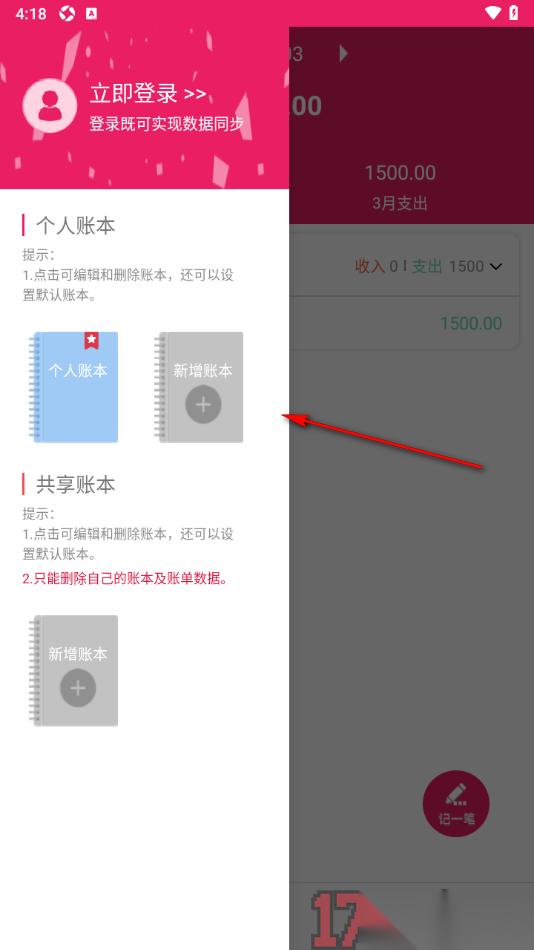This screenshot has width=534, height=950.
Task: Go to next month with right arrow
Action: (344, 53)
